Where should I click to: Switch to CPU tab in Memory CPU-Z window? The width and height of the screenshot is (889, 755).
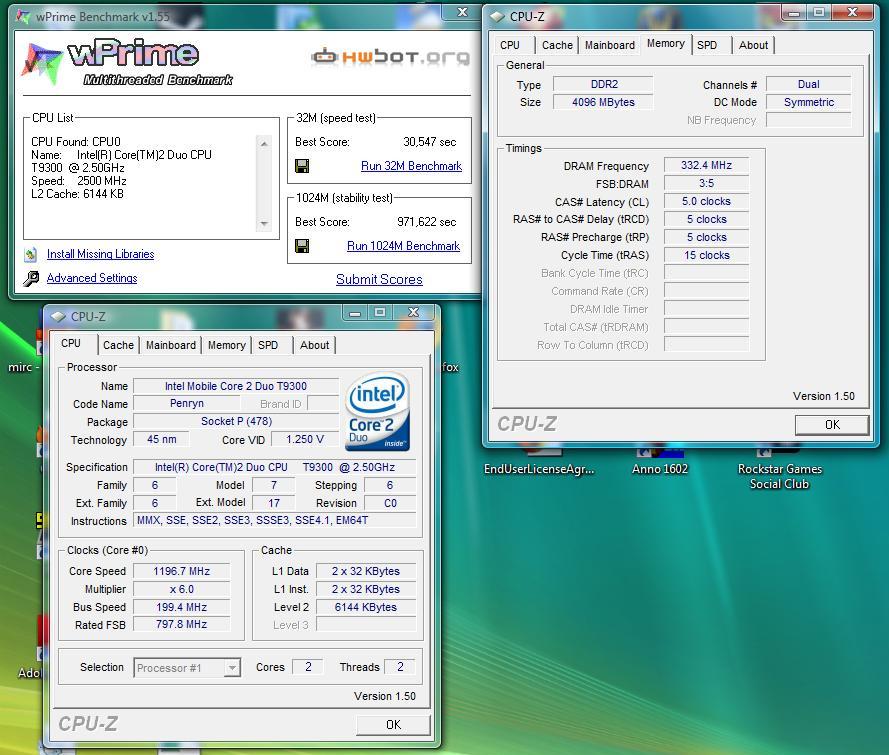(510, 45)
